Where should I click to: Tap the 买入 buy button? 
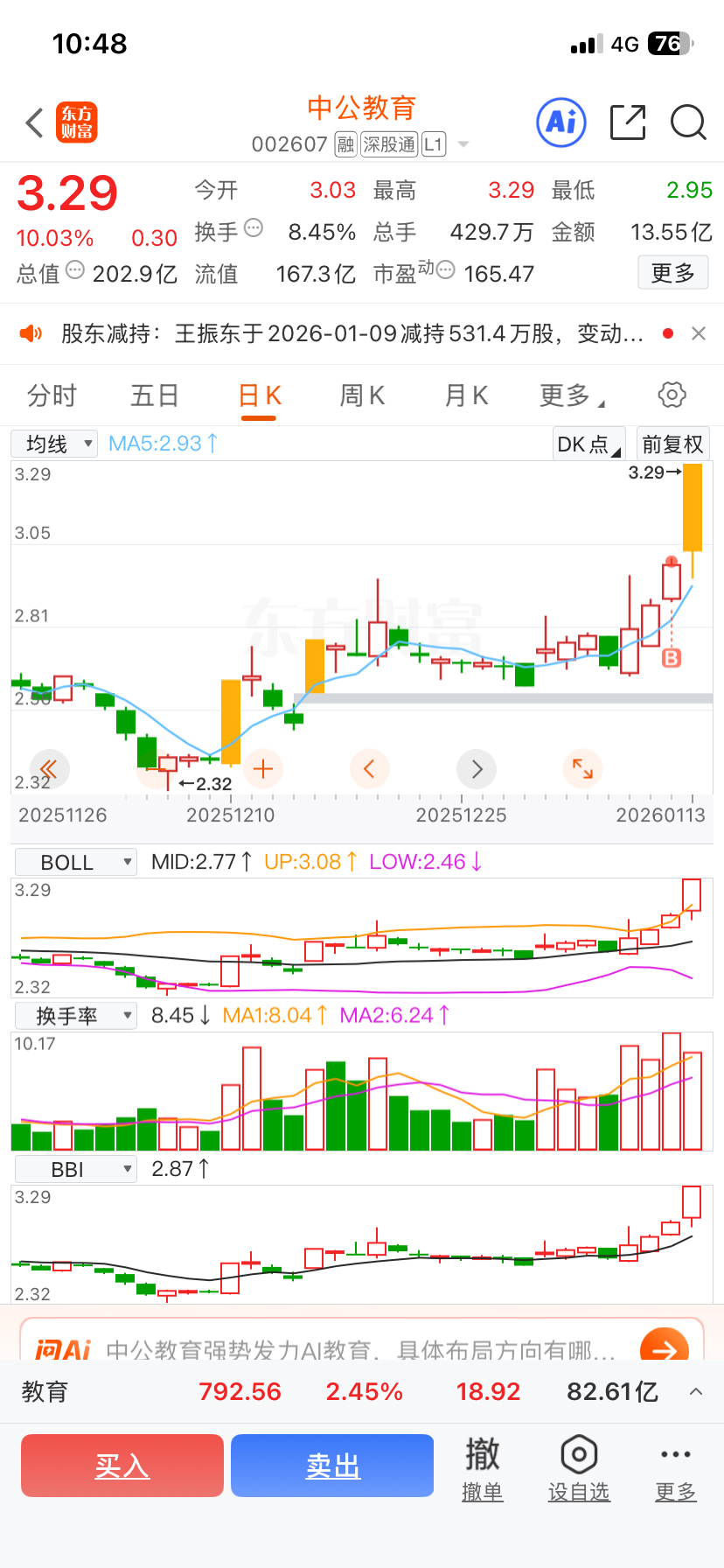[x=122, y=1466]
